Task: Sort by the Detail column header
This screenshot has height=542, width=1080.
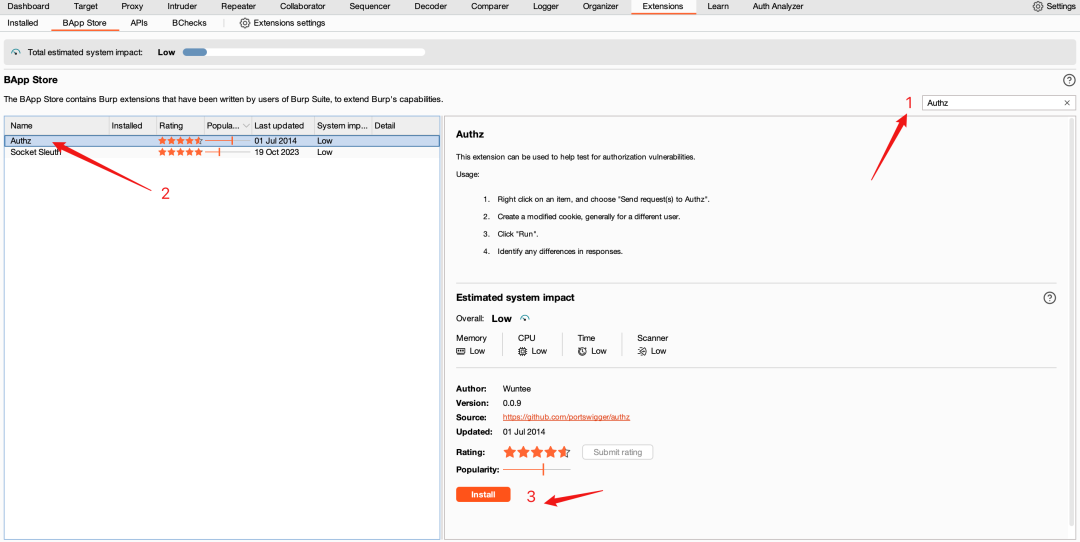Action: [405, 126]
